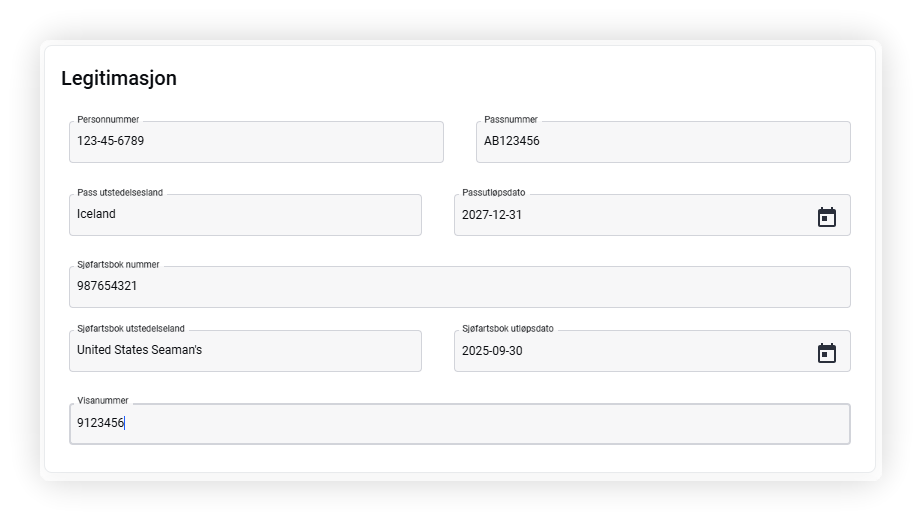
Task: Click the Iceland country value
Action: point(96,214)
